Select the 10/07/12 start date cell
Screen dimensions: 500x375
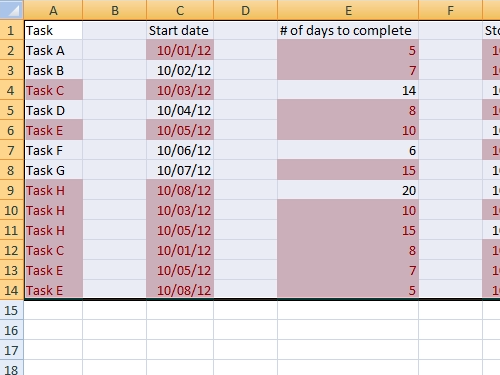click(180, 170)
